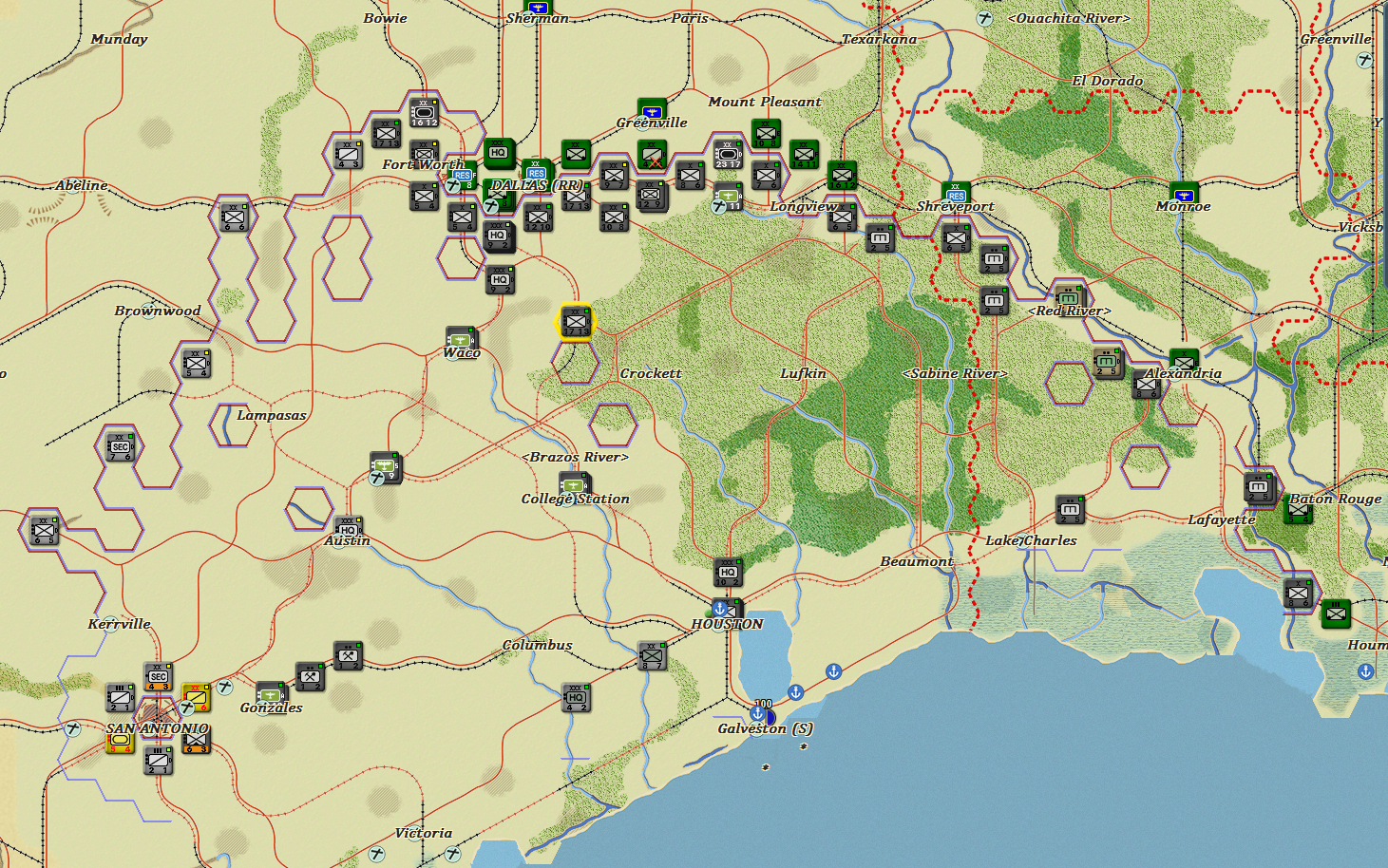Viewport: 1388px width, 868px height.
Task: Click the Columbus town label
Action: pos(538,645)
